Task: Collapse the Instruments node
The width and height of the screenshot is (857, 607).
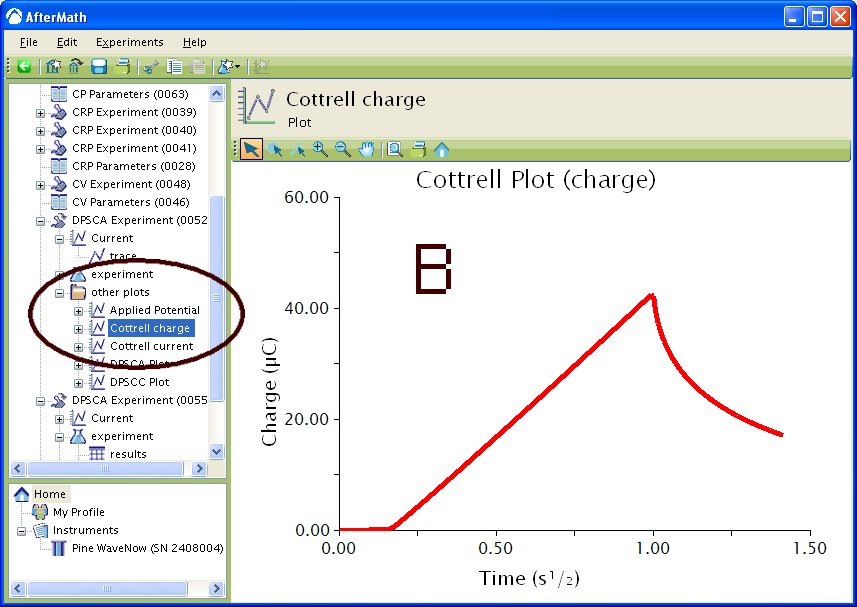Action: (21, 532)
